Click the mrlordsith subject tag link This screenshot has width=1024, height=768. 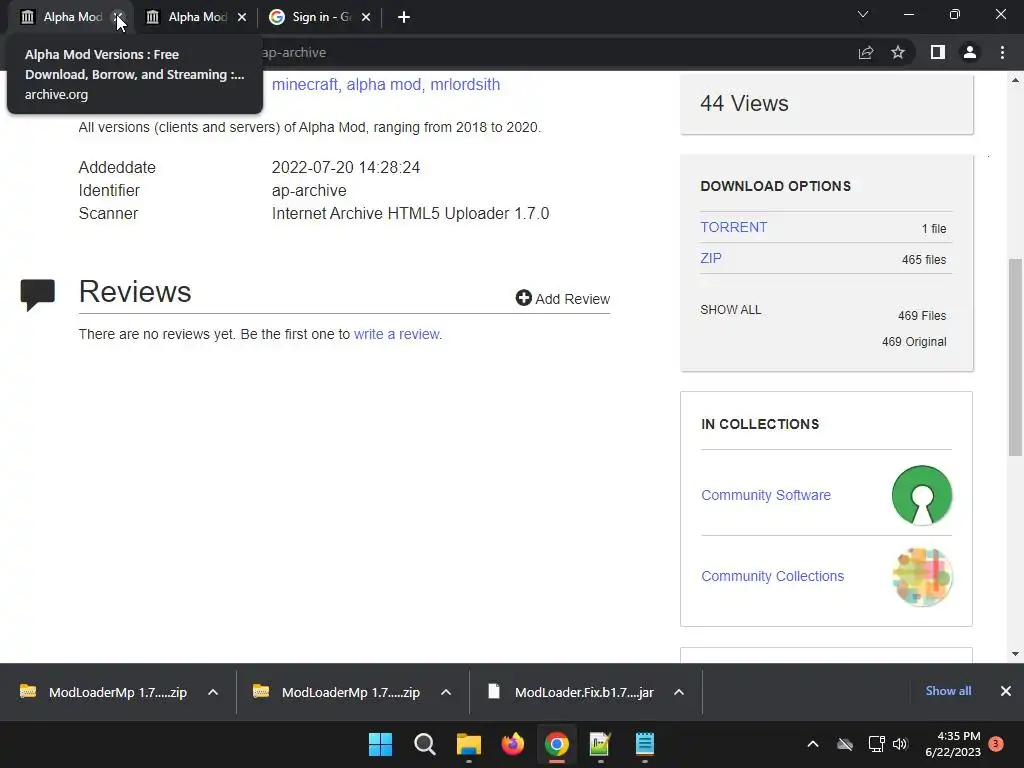[465, 84]
